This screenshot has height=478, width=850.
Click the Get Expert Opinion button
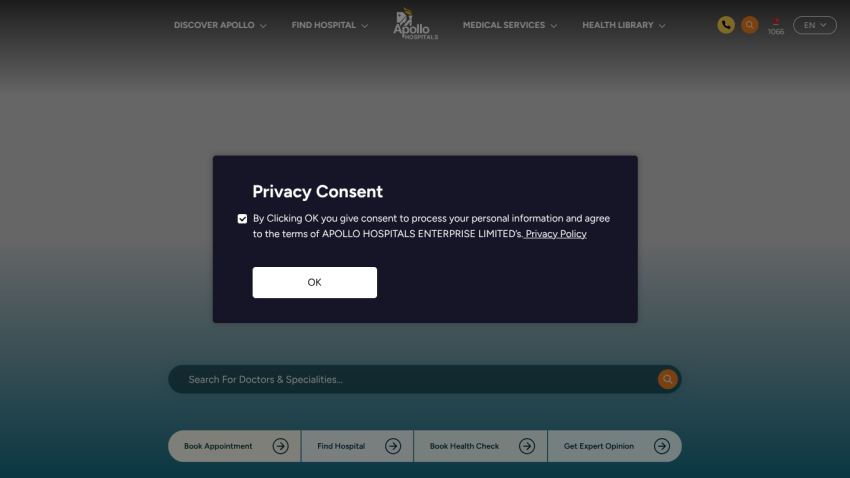[615, 446]
